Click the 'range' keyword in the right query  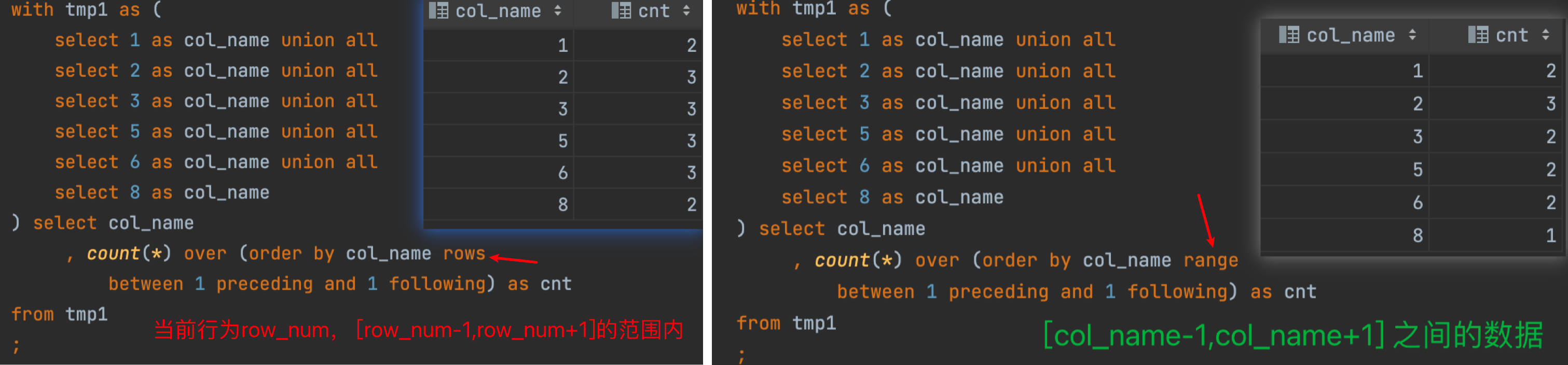pyautogui.click(x=1210, y=260)
